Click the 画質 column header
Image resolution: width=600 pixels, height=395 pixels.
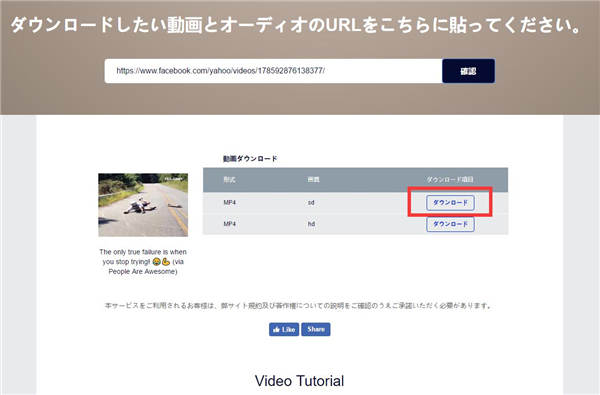click(313, 180)
